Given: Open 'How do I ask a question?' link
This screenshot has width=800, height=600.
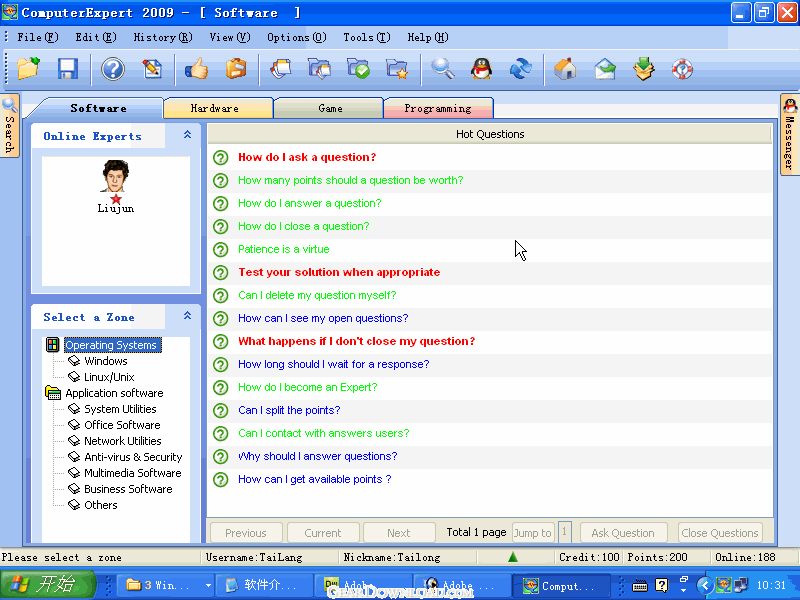Looking at the screenshot, I should point(307,157).
